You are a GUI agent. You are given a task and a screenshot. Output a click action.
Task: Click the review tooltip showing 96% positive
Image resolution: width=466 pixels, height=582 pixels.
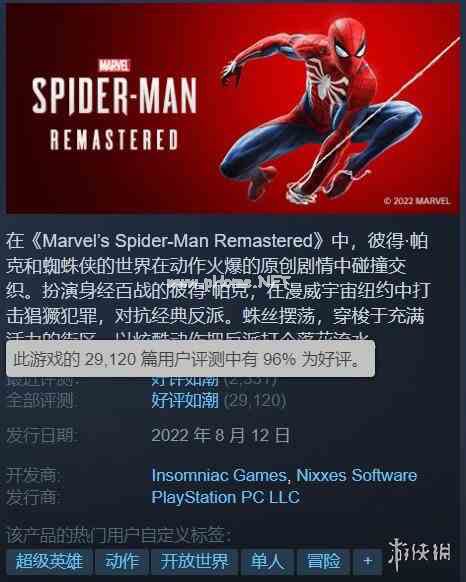point(190,359)
